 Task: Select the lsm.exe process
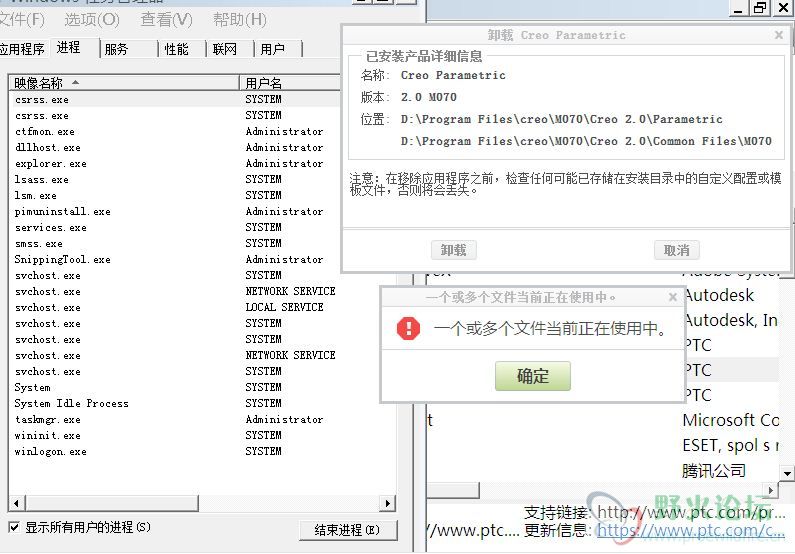175,195
